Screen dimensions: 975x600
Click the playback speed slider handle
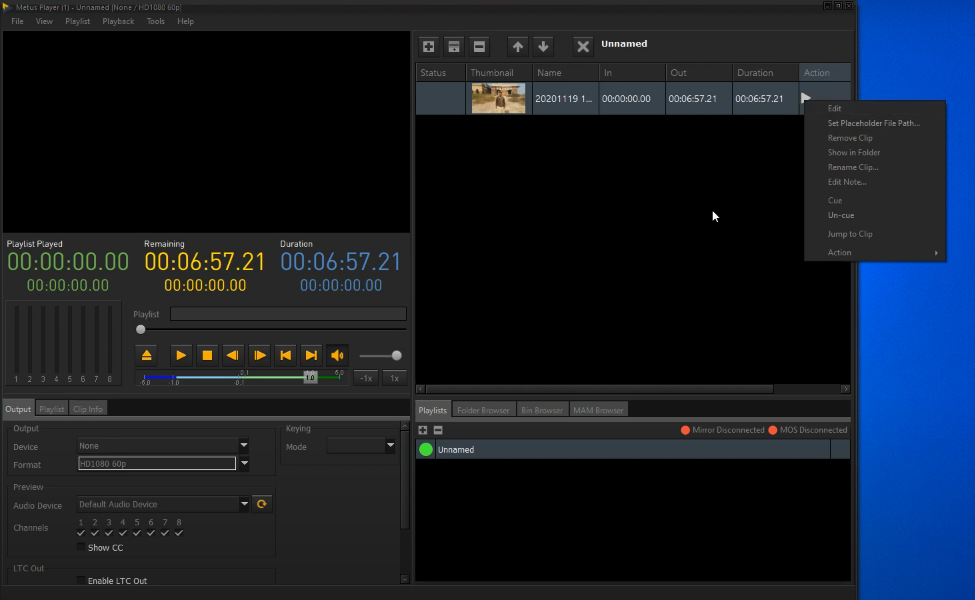click(x=310, y=377)
